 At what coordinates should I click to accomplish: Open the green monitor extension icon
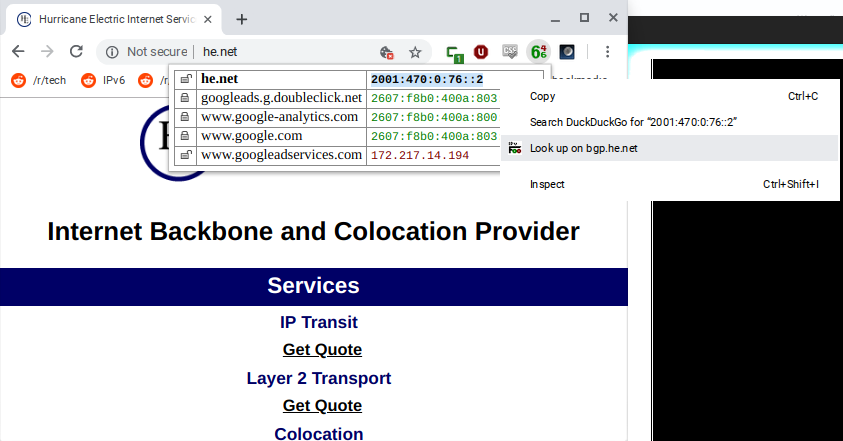pyautogui.click(x=455, y=53)
